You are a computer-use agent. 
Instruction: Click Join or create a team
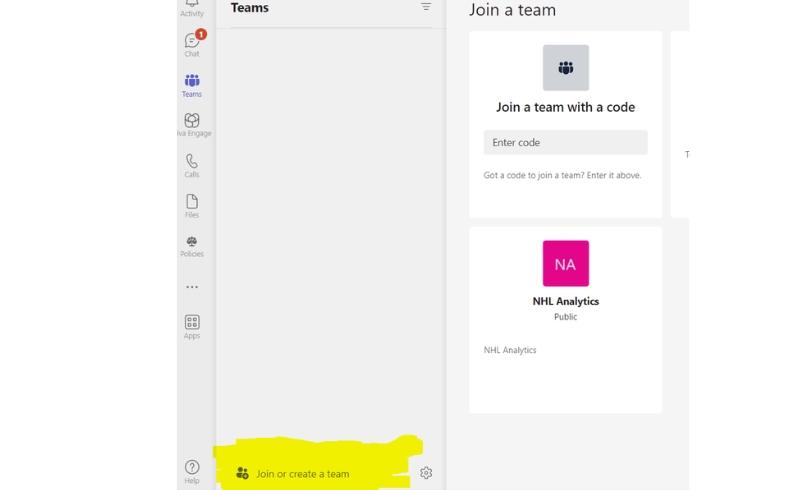(293, 474)
